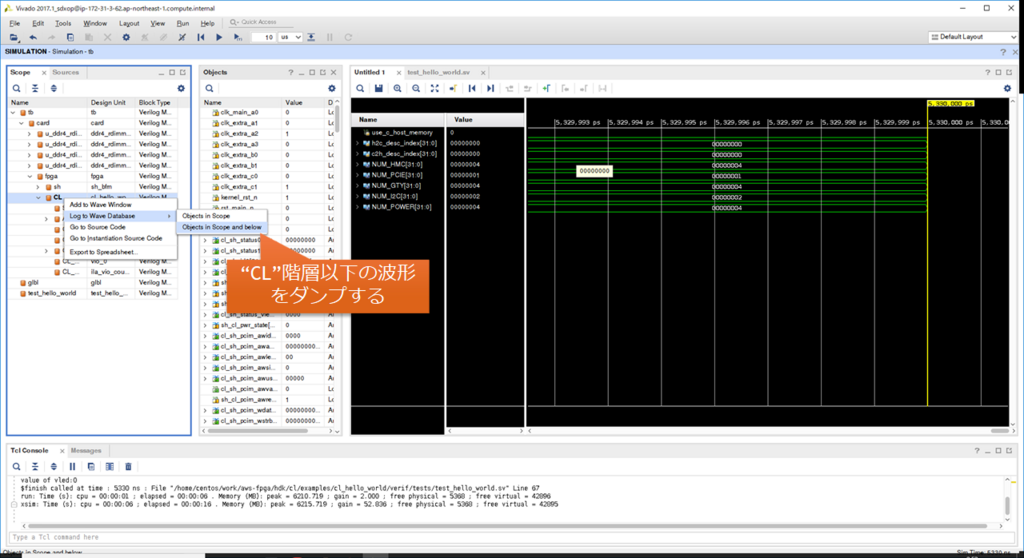Switch to the test_hello_world.sv tab
This screenshot has width=1024, height=558.
tap(438, 73)
